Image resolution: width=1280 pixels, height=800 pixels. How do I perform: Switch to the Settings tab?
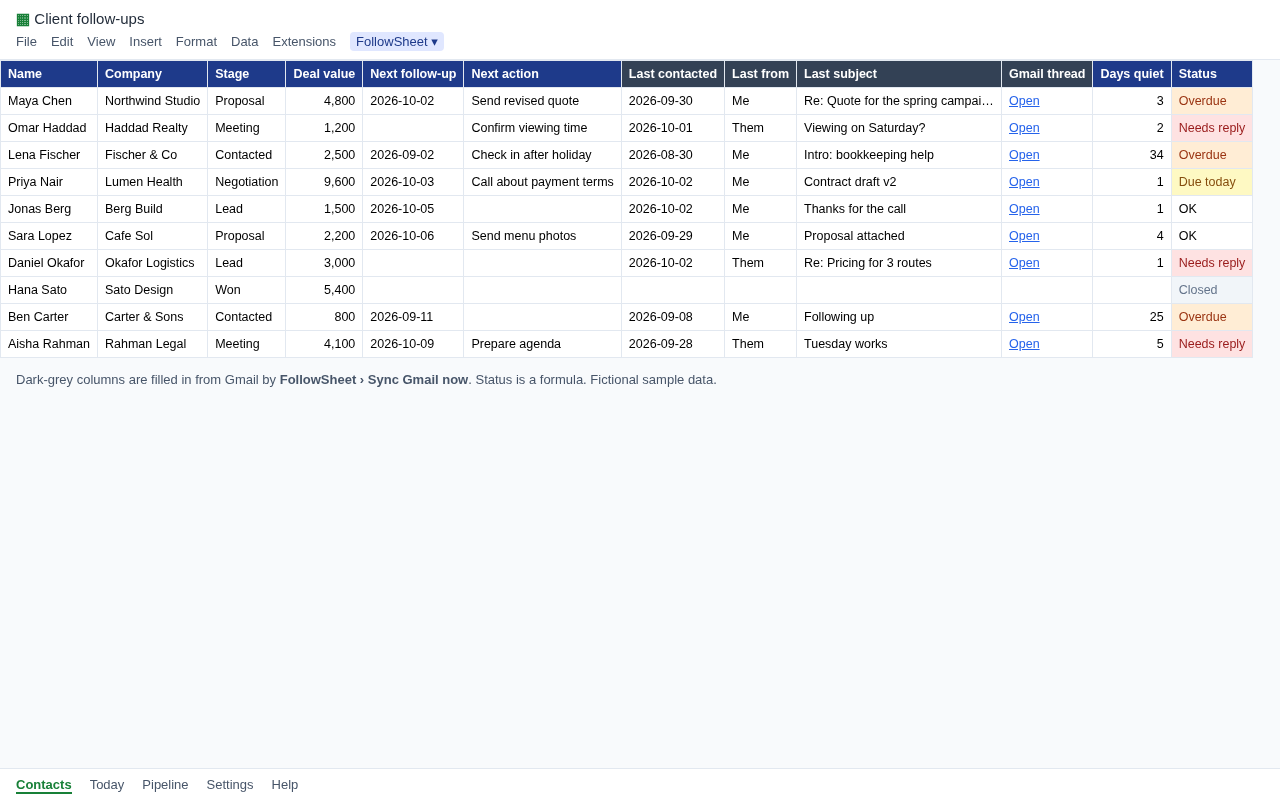pyautogui.click(x=230, y=785)
